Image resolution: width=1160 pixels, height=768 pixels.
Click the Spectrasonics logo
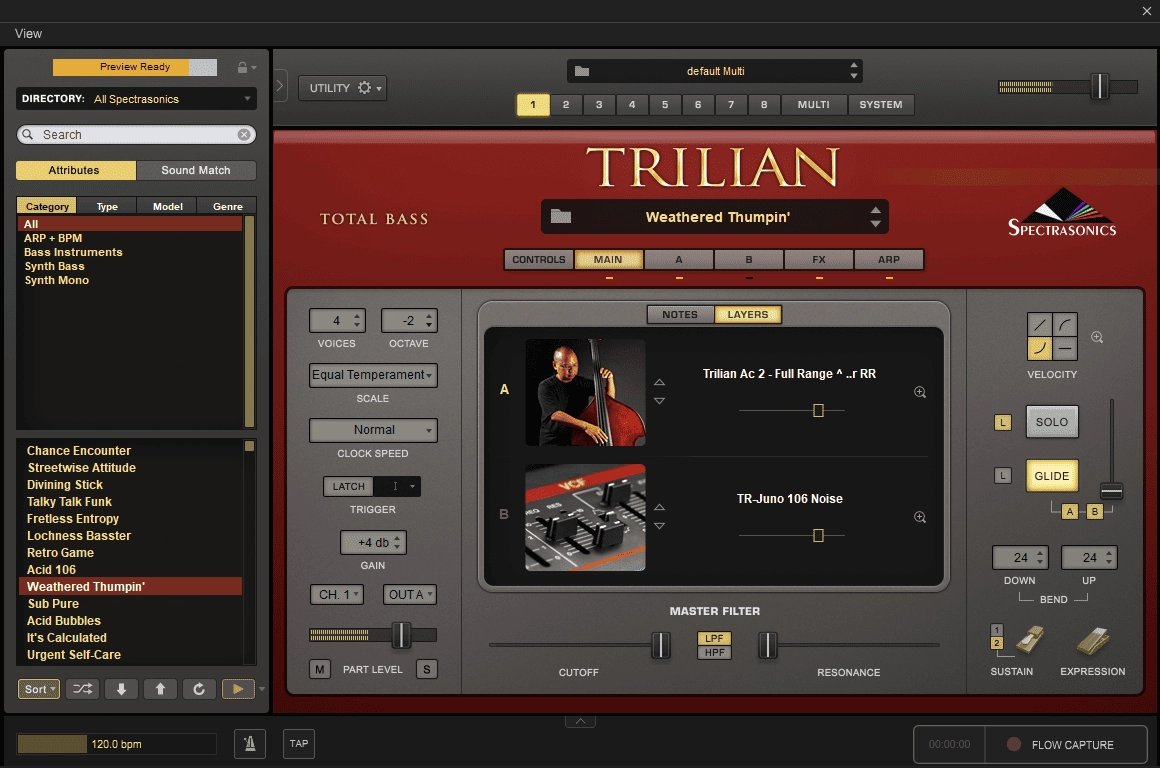coord(1062,213)
